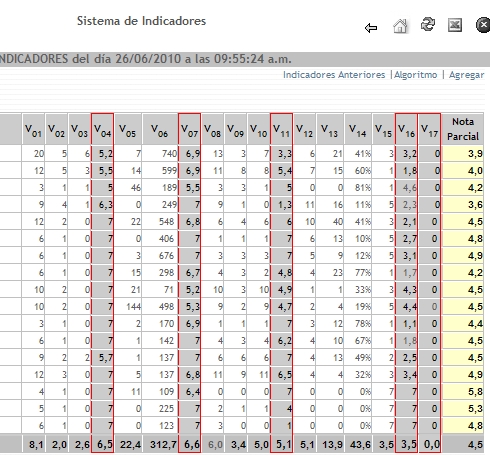Select the 81% cell in V14 column
Viewport: 490px width, 459px height.
click(358, 187)
